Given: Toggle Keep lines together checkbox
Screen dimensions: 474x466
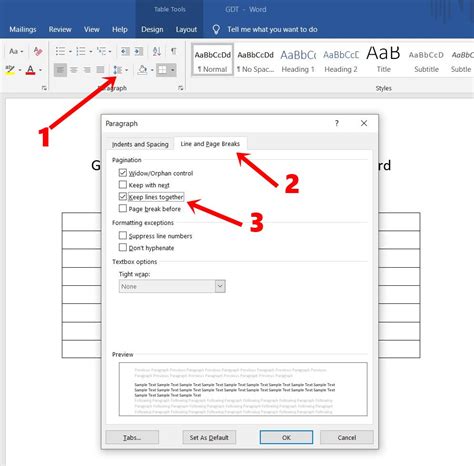Looking at the screenshot, I should pos(123,197).
